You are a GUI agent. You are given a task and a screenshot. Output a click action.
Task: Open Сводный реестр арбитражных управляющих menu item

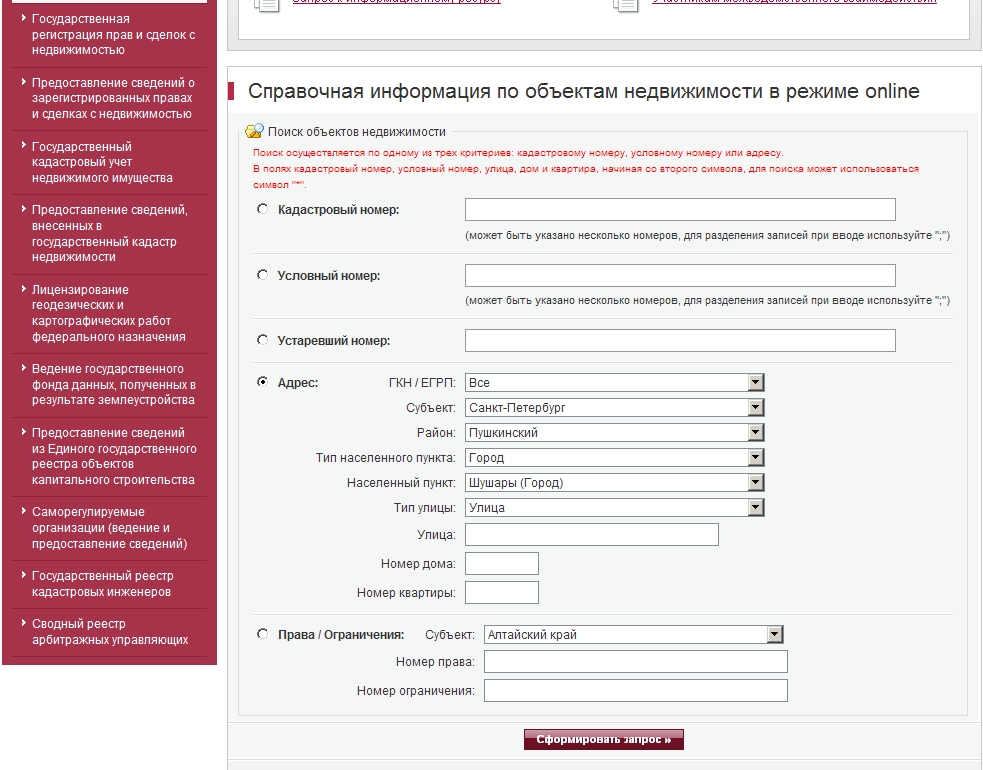tap(110, 632)
